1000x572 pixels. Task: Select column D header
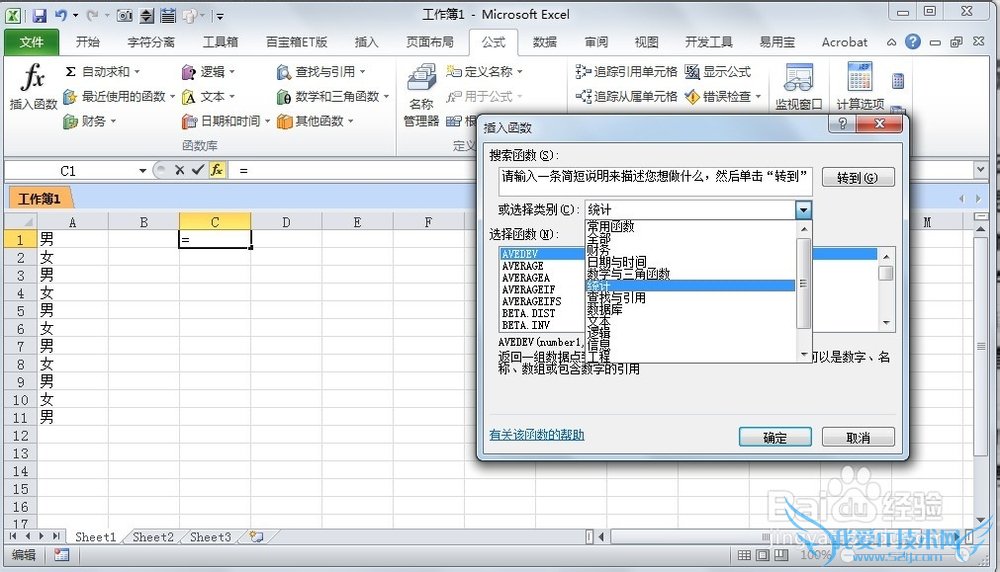coord(286,222)
